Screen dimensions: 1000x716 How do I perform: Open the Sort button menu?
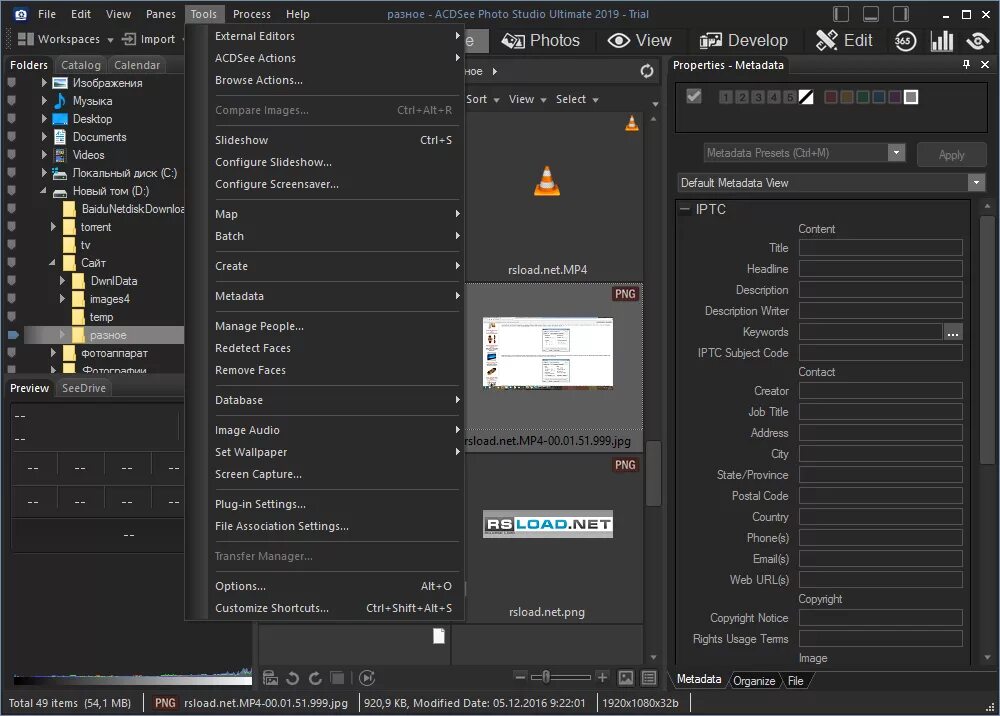482,99
